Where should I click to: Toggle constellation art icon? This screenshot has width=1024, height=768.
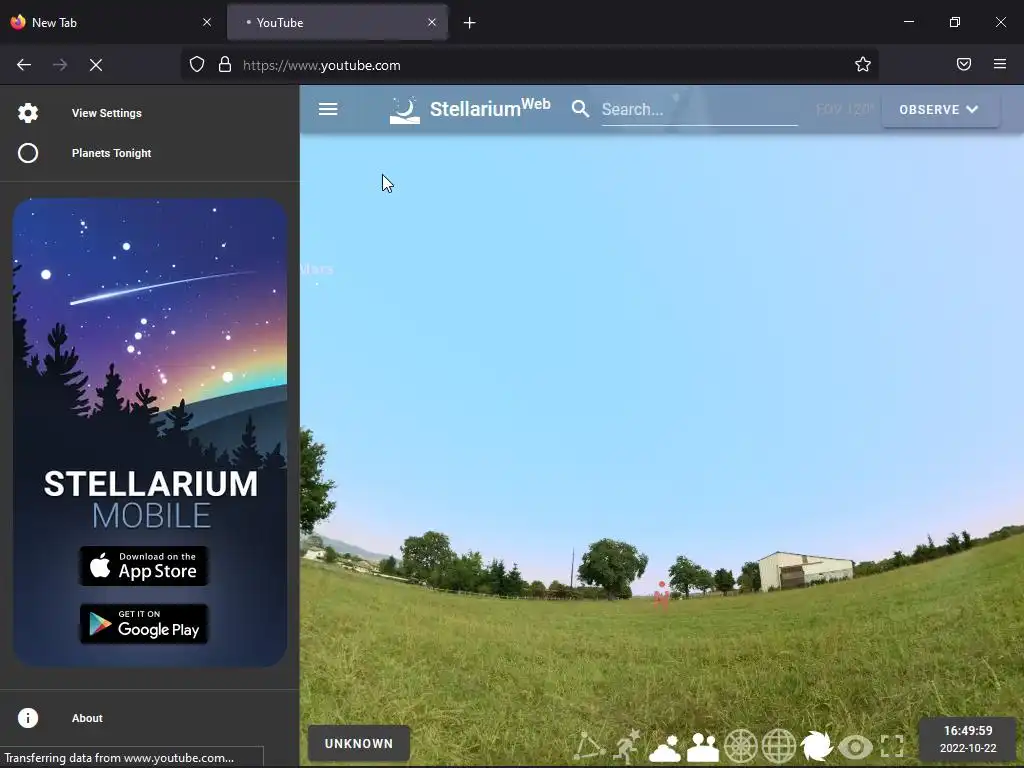626,746
